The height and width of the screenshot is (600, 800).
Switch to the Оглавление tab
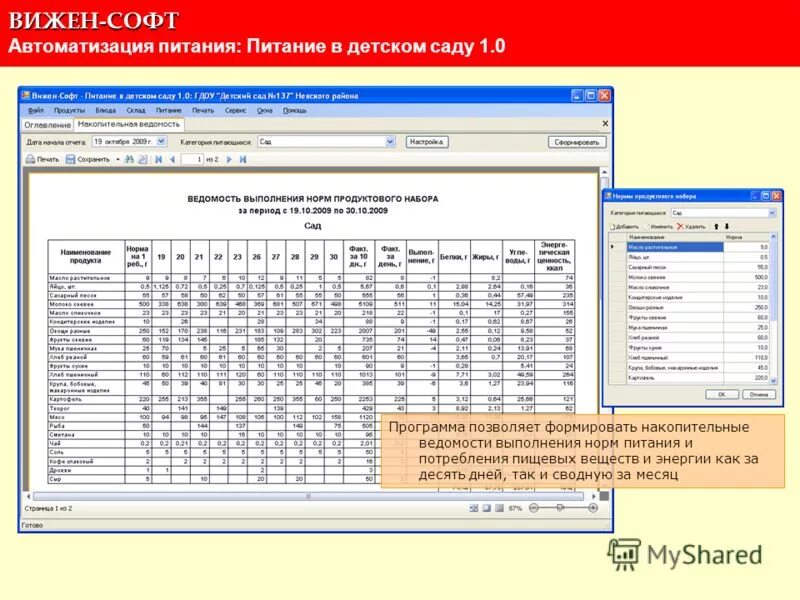(x=47, y=124)
